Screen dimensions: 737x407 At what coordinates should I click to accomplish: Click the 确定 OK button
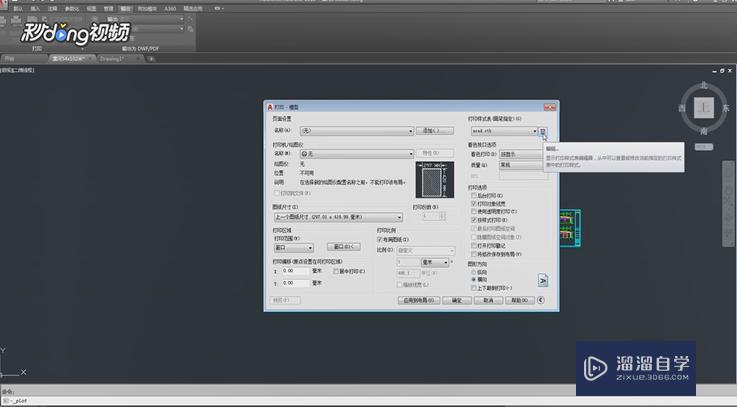[x=457, y=300]
